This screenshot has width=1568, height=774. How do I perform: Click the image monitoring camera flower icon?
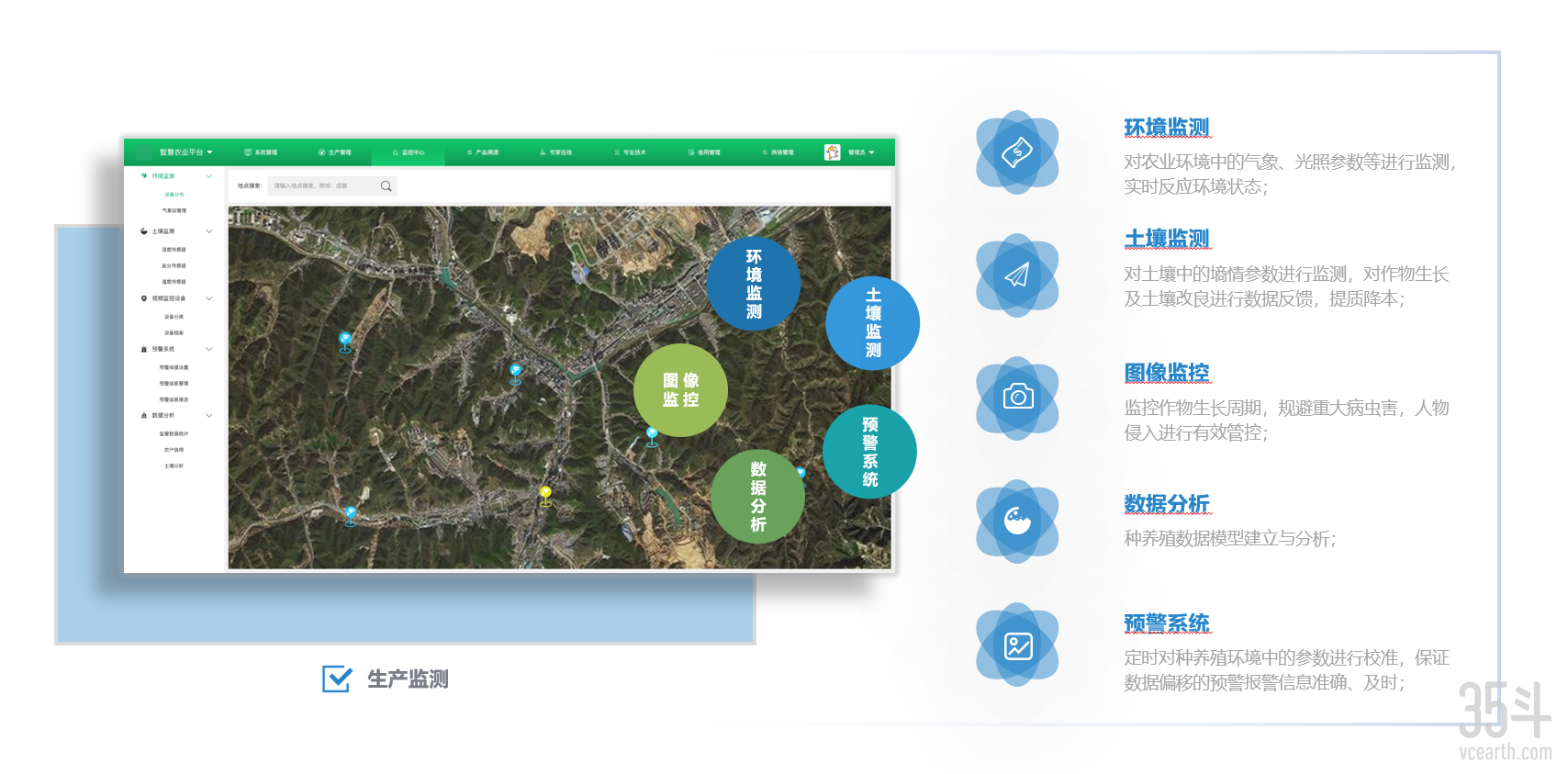(1017, 398)
